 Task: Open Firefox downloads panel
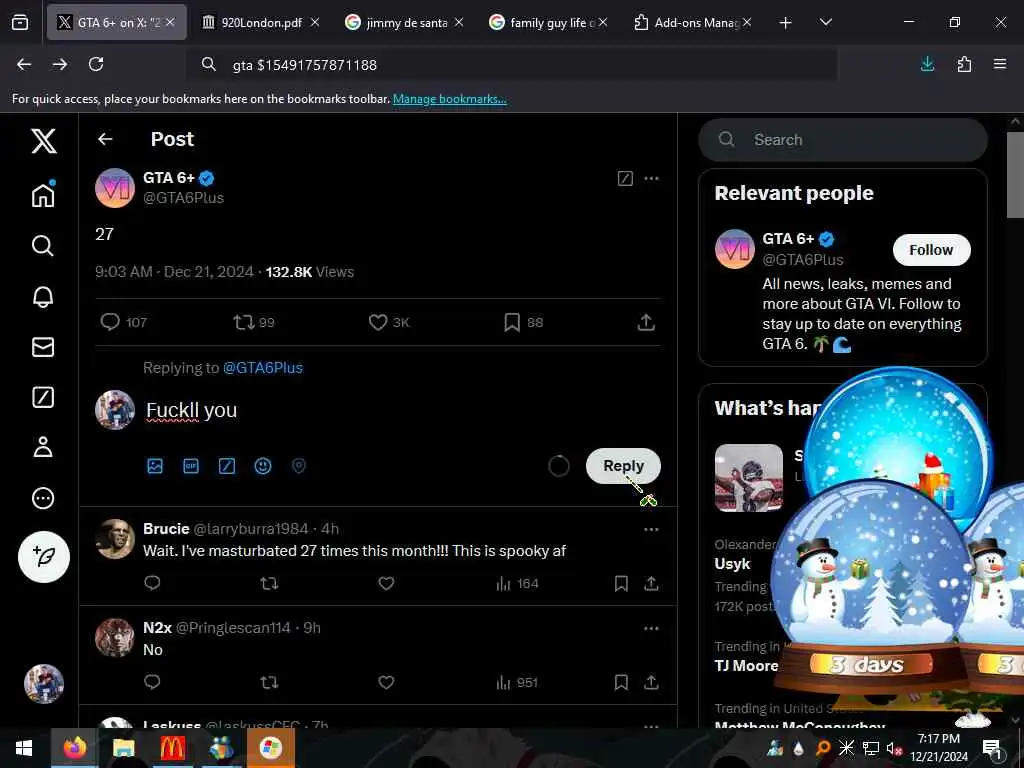927,64
